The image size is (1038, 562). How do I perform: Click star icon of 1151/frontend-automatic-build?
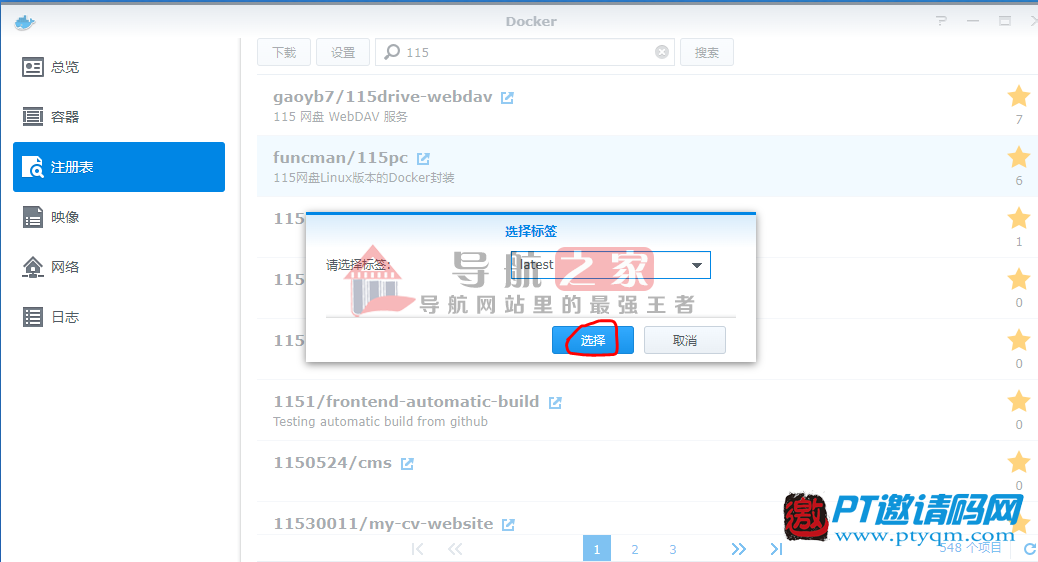click(1019, 401)
